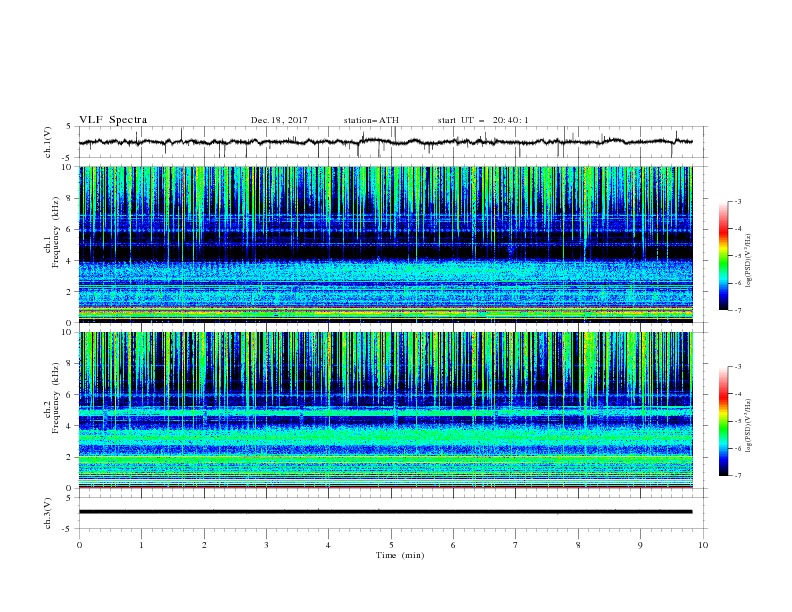Click inside the ch.1 spectrogram panel
Screen dimensions: 792x612
(x=386, y=244)
